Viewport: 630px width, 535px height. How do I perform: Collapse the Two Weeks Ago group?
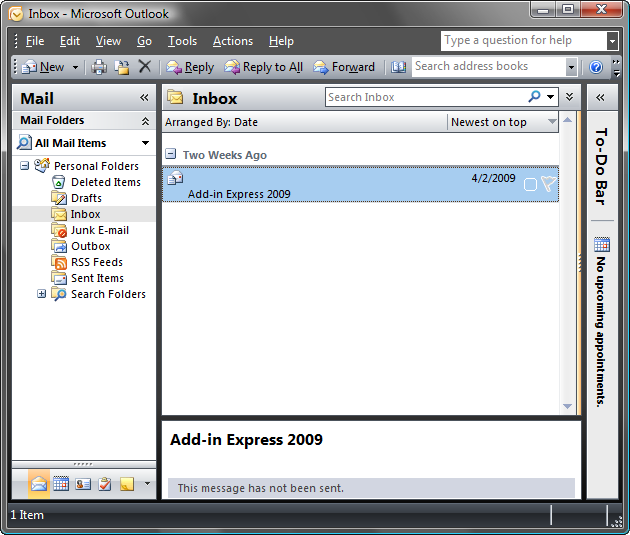[x=171, y=153]
